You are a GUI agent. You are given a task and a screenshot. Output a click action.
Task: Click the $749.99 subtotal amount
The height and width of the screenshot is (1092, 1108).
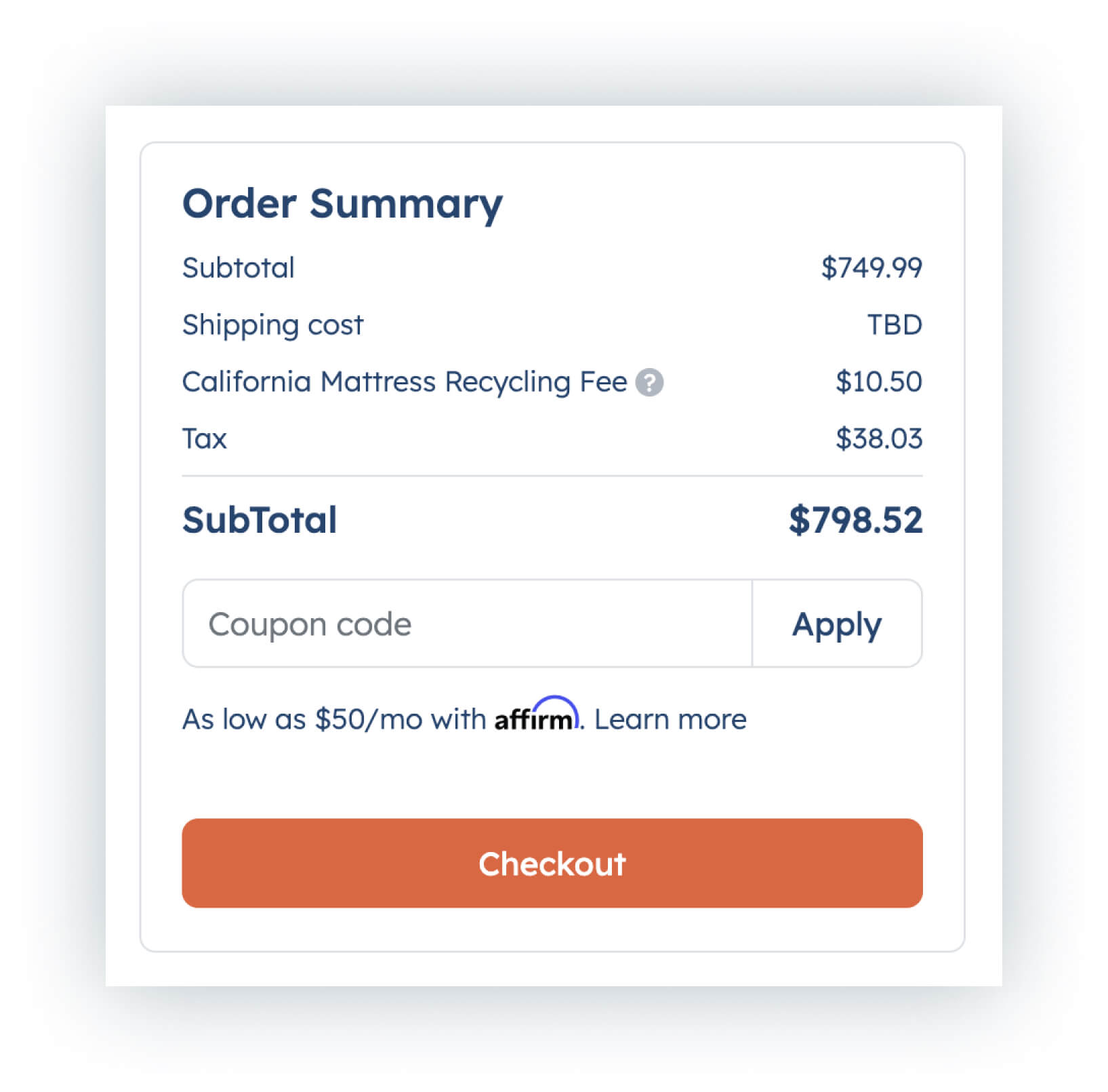coord(871,268)
